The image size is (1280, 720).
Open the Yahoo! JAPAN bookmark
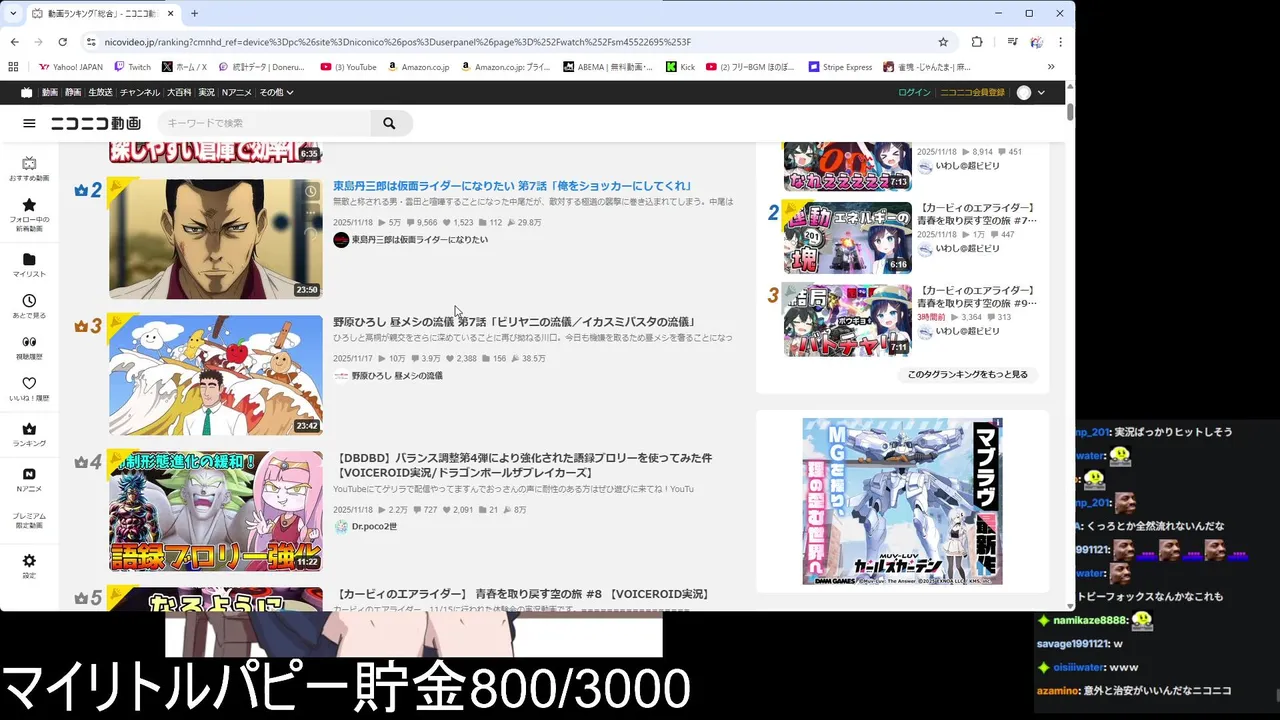click(x=71, y=67)
